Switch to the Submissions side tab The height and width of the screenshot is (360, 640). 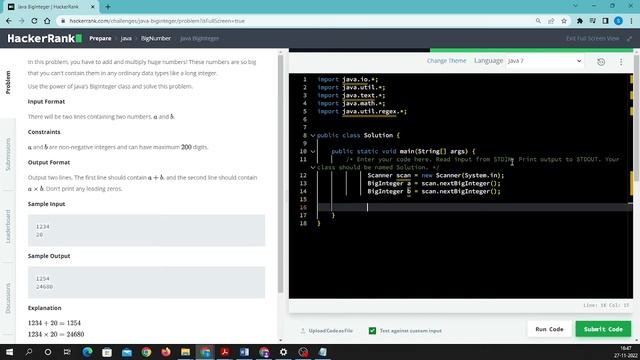click(8, 154)
